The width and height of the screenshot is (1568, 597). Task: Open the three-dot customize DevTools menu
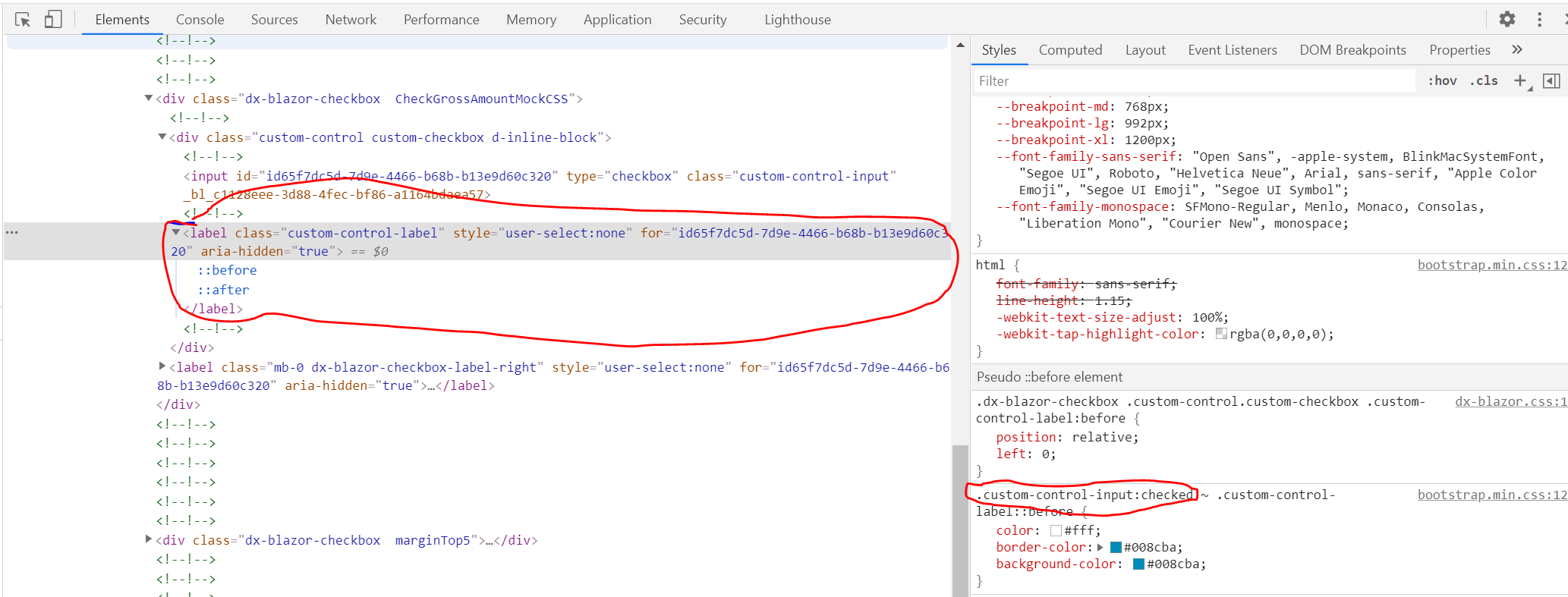point(1539,20)
